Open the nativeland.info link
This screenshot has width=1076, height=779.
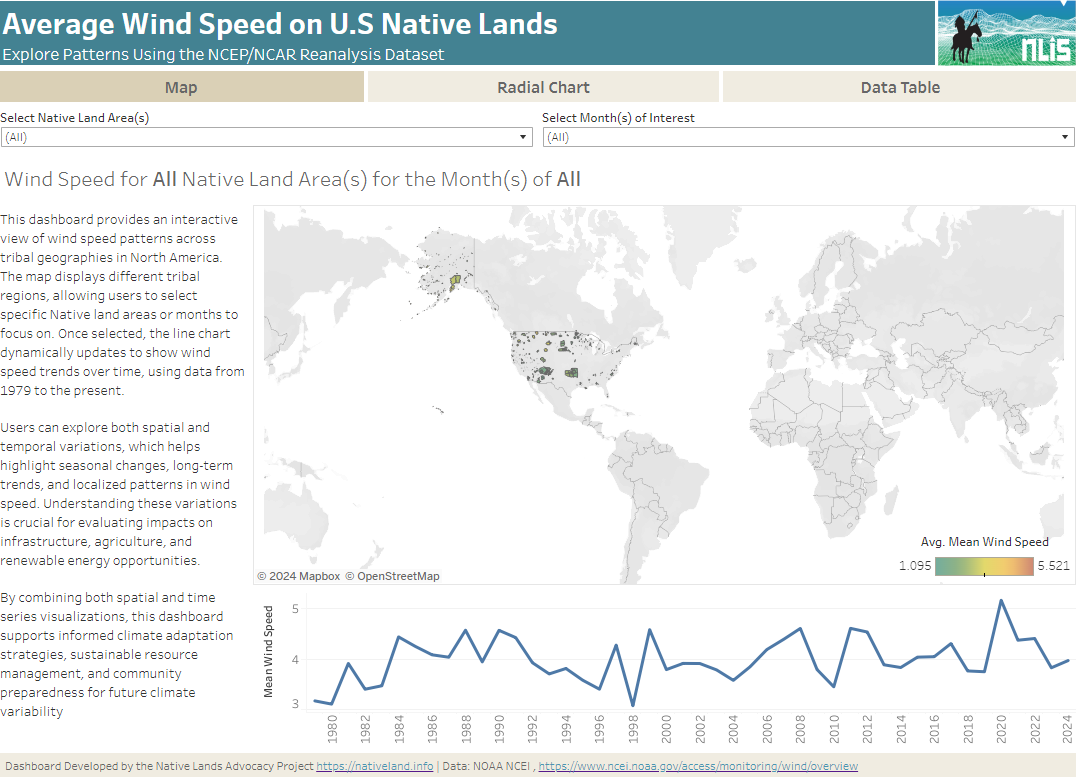(x=374, y=767)
